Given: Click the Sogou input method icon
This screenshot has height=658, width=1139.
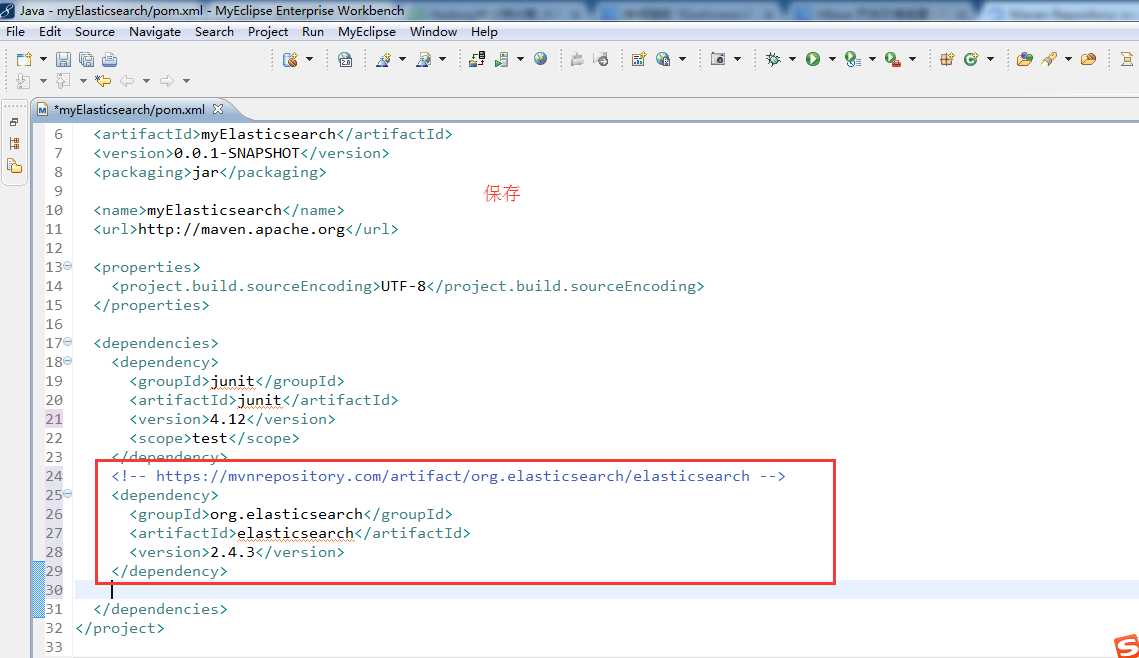Looking at the screenshot, I should point(1126,646).
